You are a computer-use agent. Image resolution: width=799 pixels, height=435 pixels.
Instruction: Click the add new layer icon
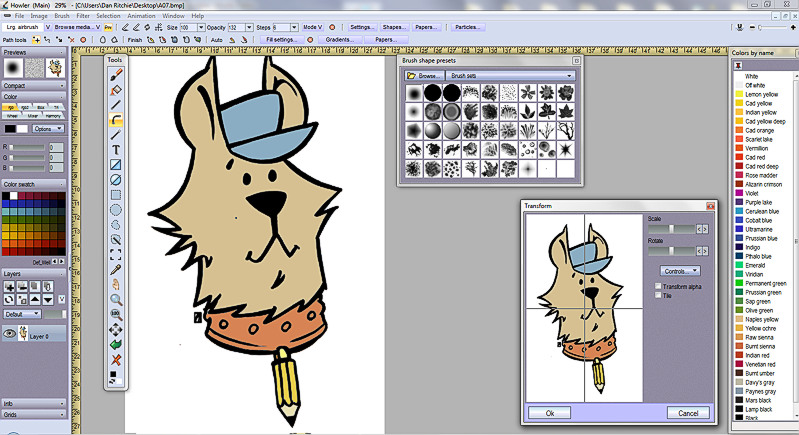coord(9,287)
